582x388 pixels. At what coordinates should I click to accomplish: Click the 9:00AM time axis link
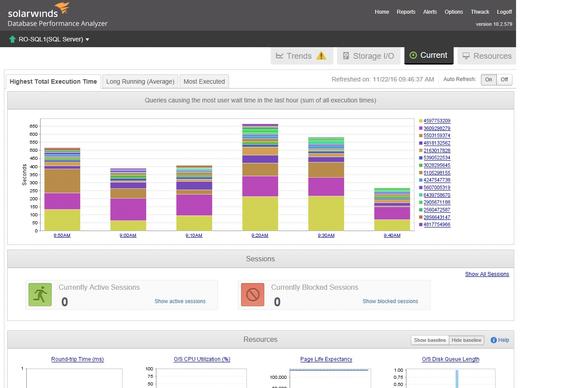click(x=128, y=235)
